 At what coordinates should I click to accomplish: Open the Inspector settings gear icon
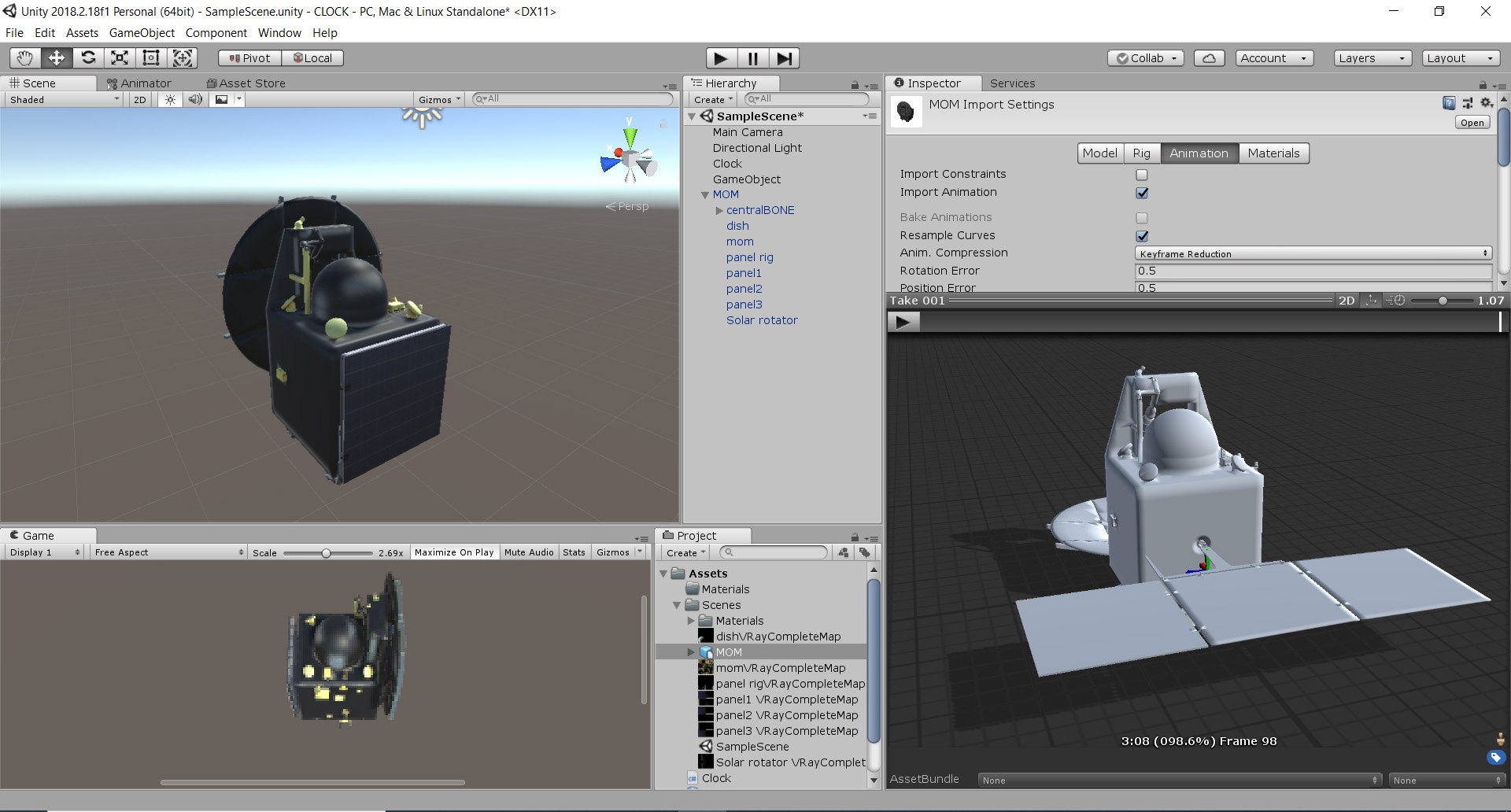point(1486,103)
